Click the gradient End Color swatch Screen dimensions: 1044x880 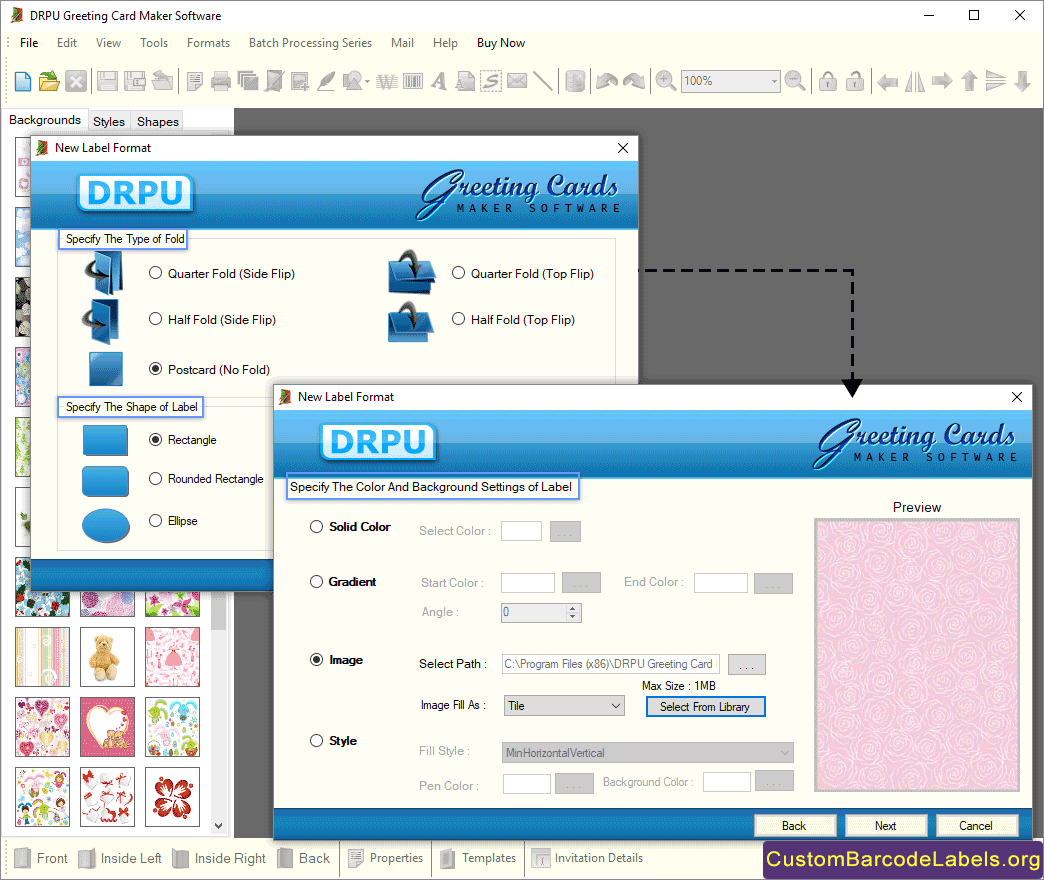pos(721,583)
